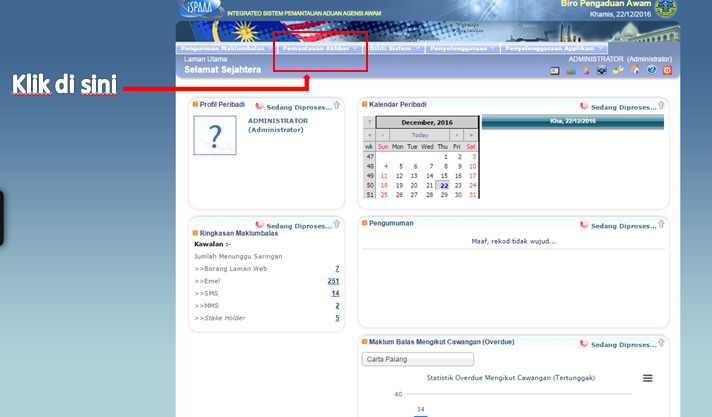Open the Carta Palang chart type dropdown

[418, 359]
